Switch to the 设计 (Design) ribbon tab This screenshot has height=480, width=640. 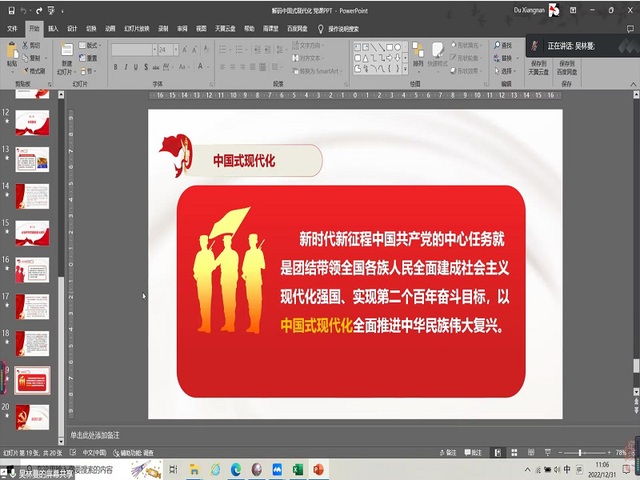(72, 29)
